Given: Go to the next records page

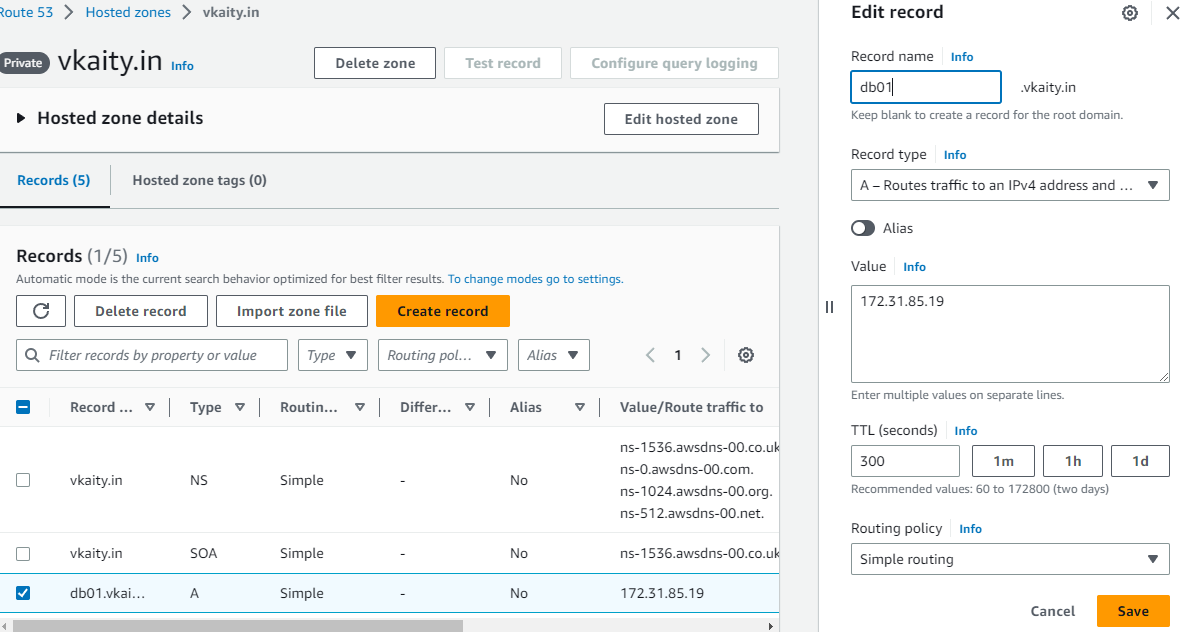Looking at the screenshot, I should (705, 355).
